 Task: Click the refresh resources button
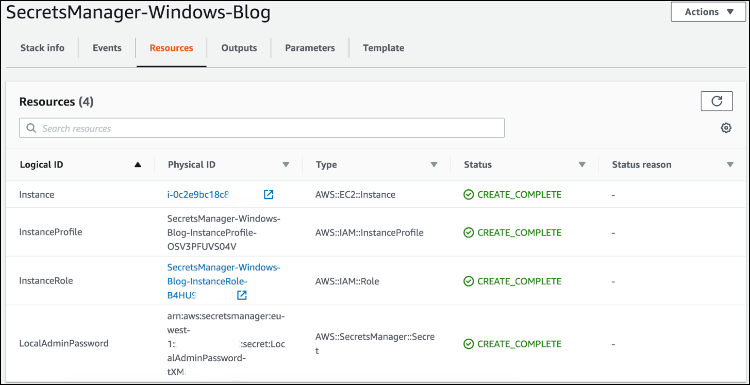(x=717, y=101)
